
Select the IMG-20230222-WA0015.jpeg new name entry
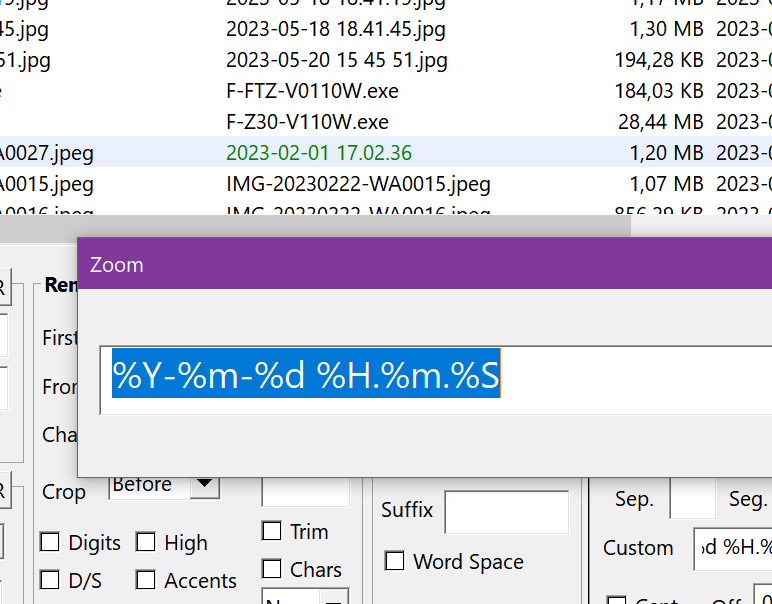358,184
